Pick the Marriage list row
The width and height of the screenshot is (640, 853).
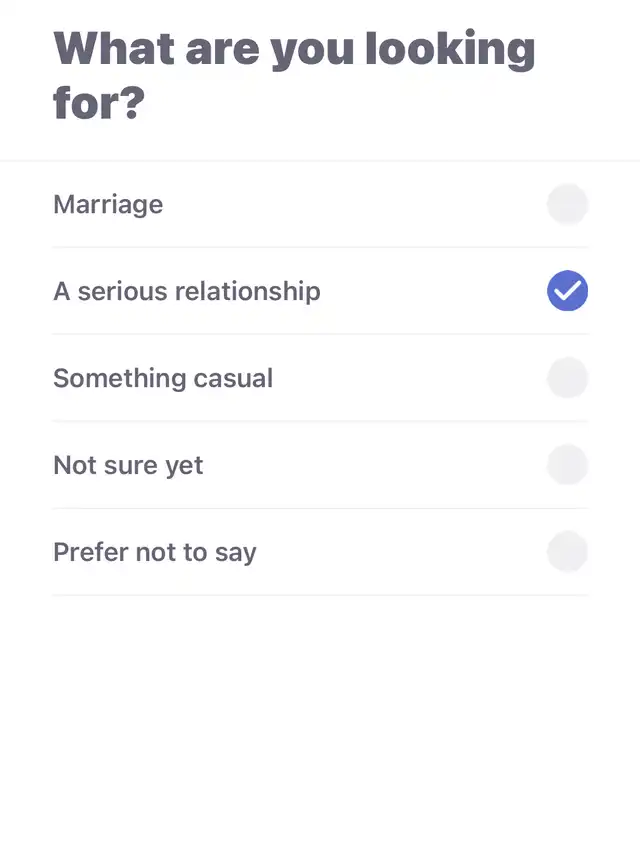[320, 205]
